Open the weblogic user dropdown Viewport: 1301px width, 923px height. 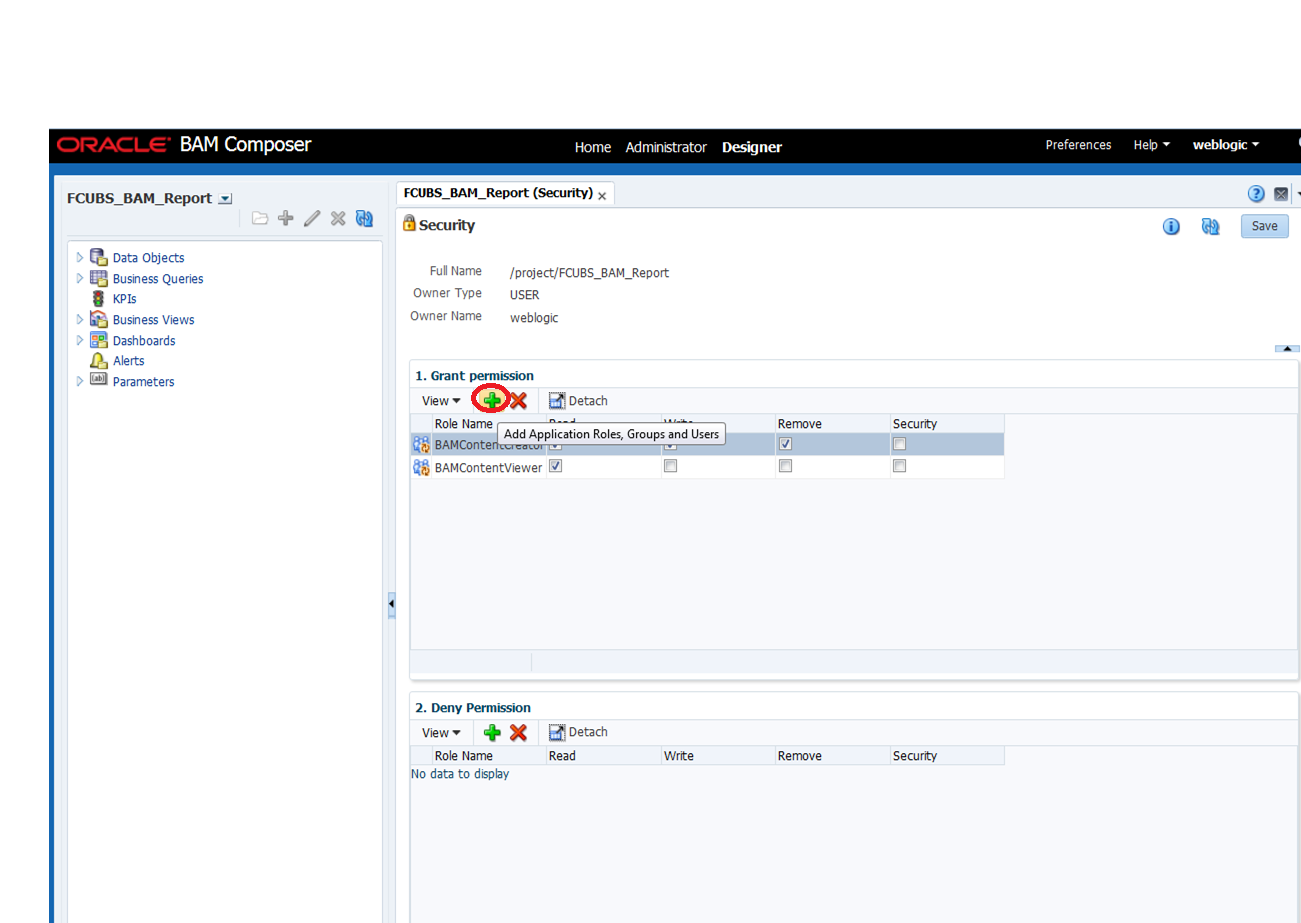(1226, 145)
